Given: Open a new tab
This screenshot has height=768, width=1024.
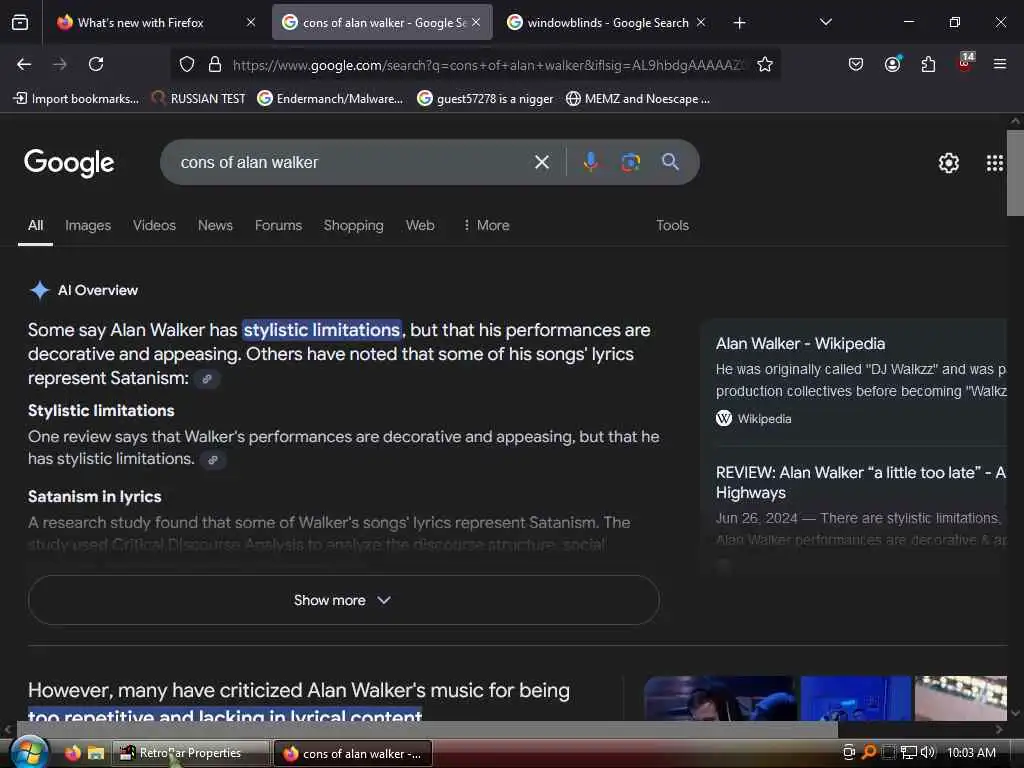Looking at the screenshot, I should click(739, 23).
